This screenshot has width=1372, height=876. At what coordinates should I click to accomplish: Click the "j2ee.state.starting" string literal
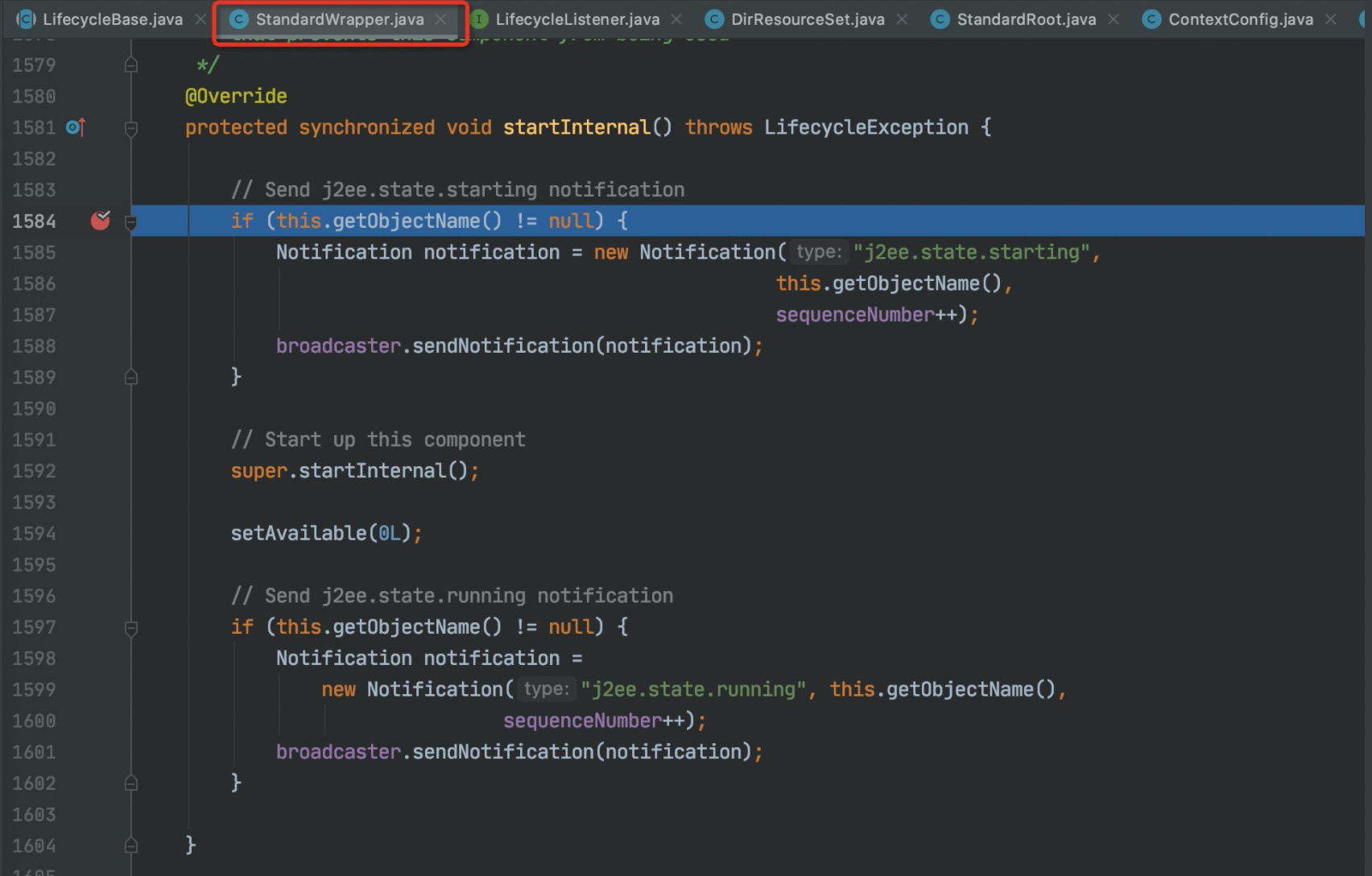(x=972, y=252)
